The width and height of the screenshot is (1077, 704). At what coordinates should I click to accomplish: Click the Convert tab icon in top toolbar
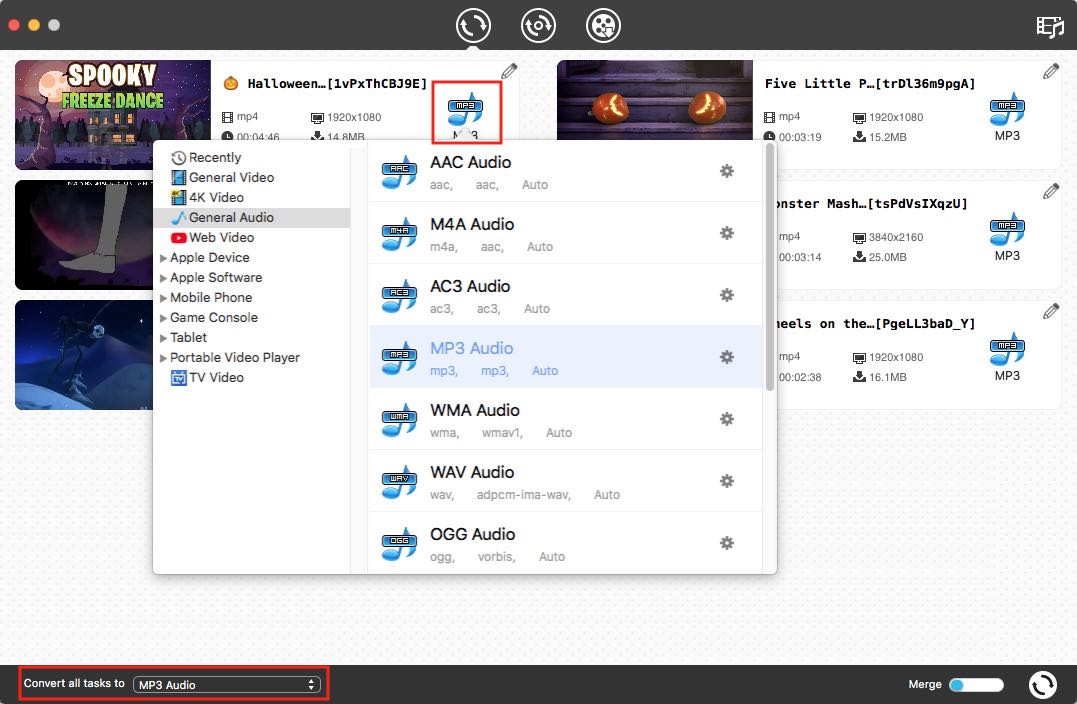[473, 26]
